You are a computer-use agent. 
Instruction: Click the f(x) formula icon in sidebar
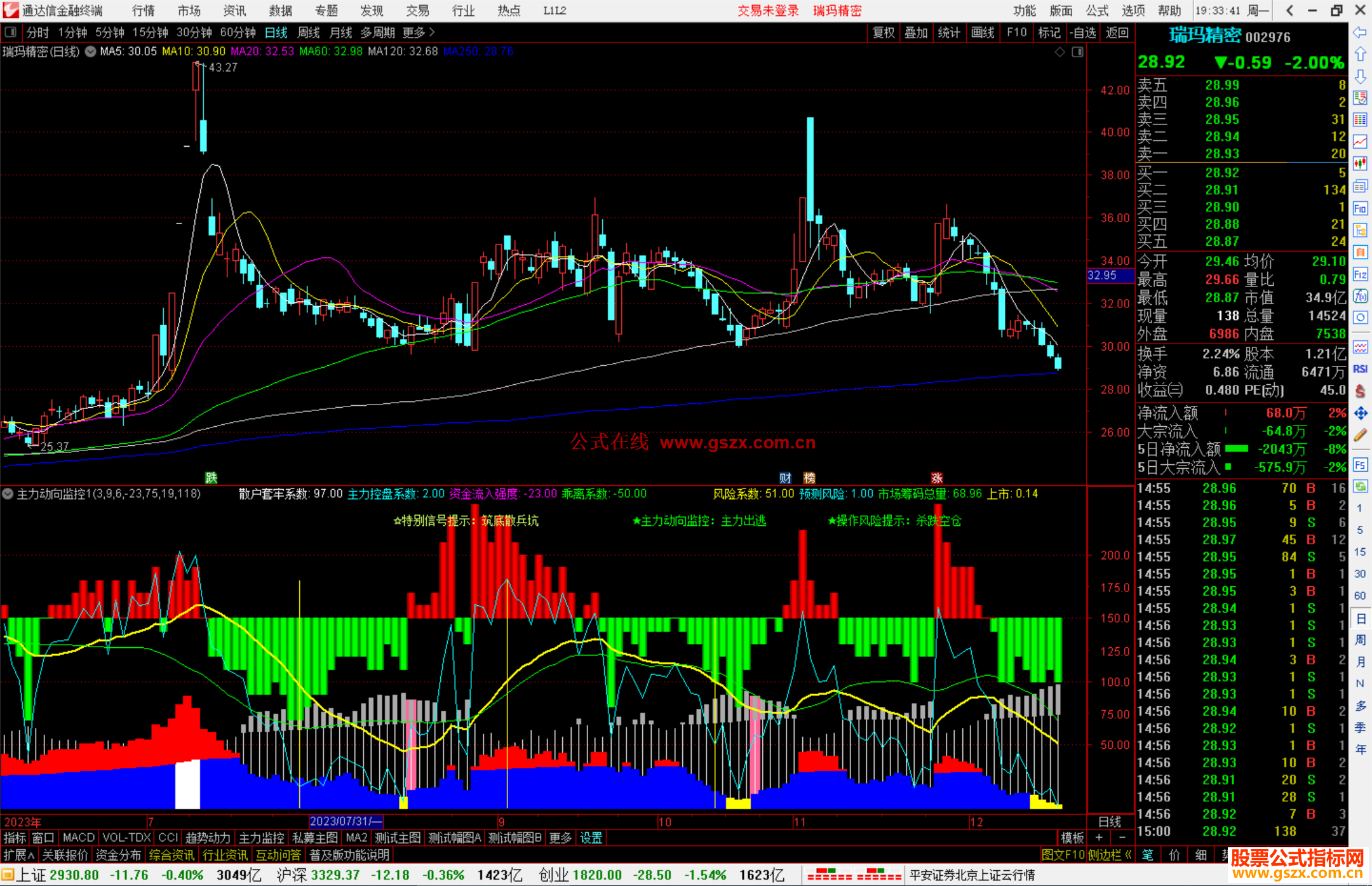coord(1360,297)
